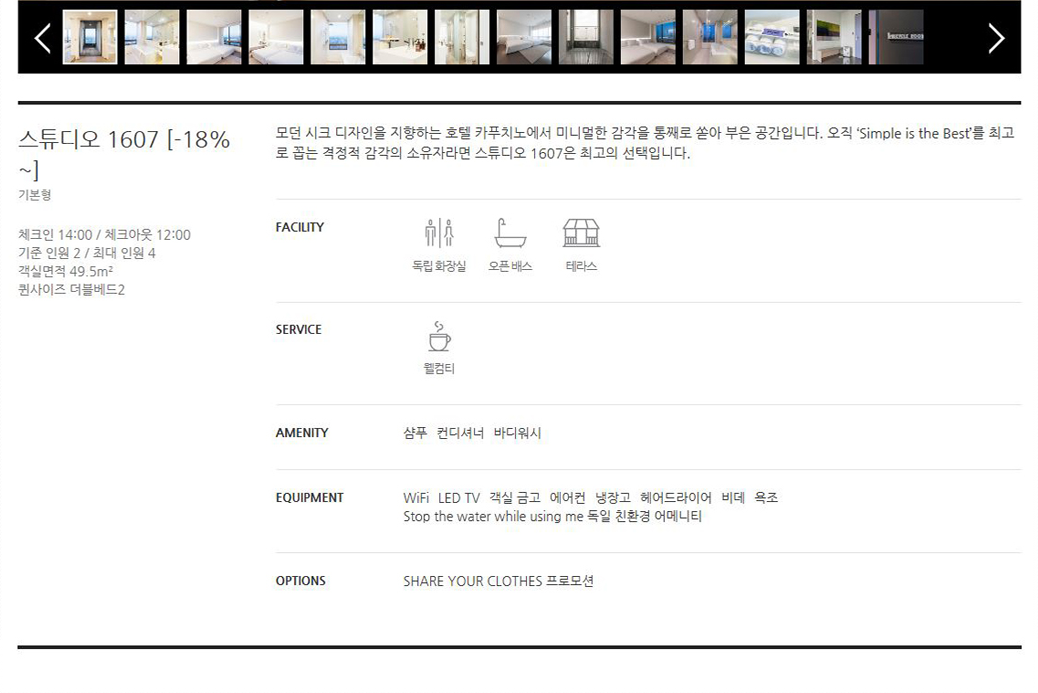The width and height of the screenshot is (1038, 693).
Task: Click the SERVICE section heading
Action: tap(299, 330)
